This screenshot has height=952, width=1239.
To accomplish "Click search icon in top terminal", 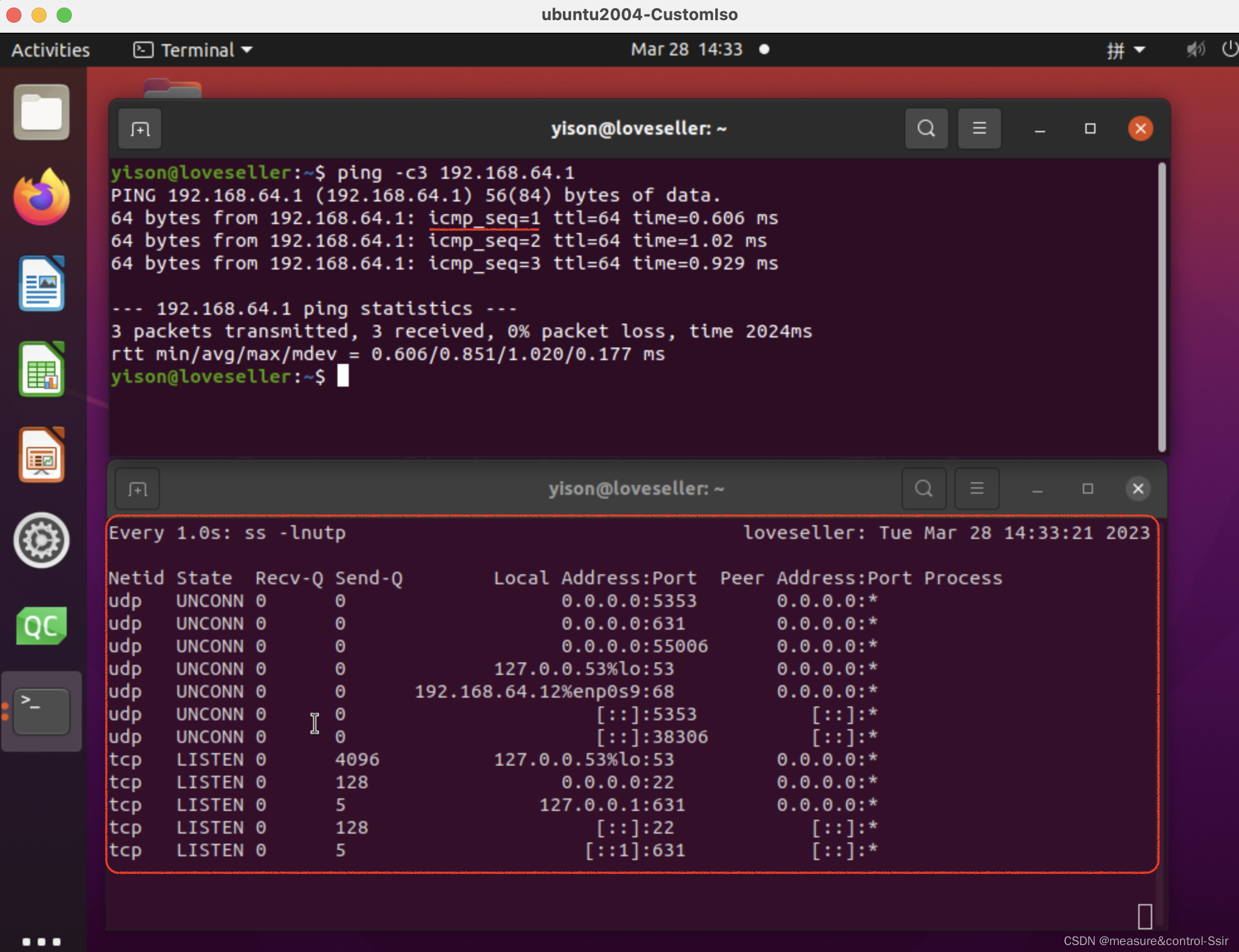I will tap(926, 128).
